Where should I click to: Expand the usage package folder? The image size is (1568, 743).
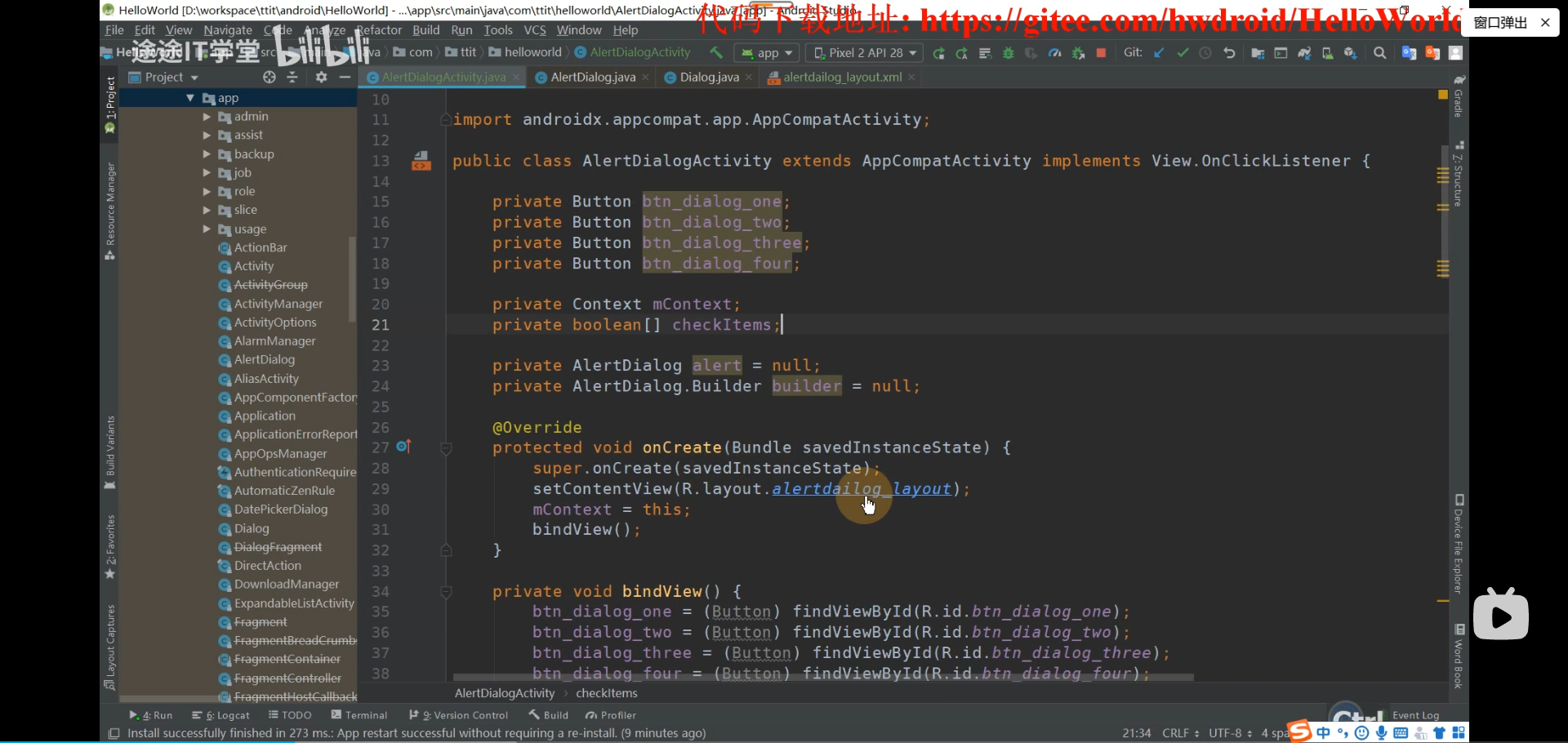(x=207, y=229)
